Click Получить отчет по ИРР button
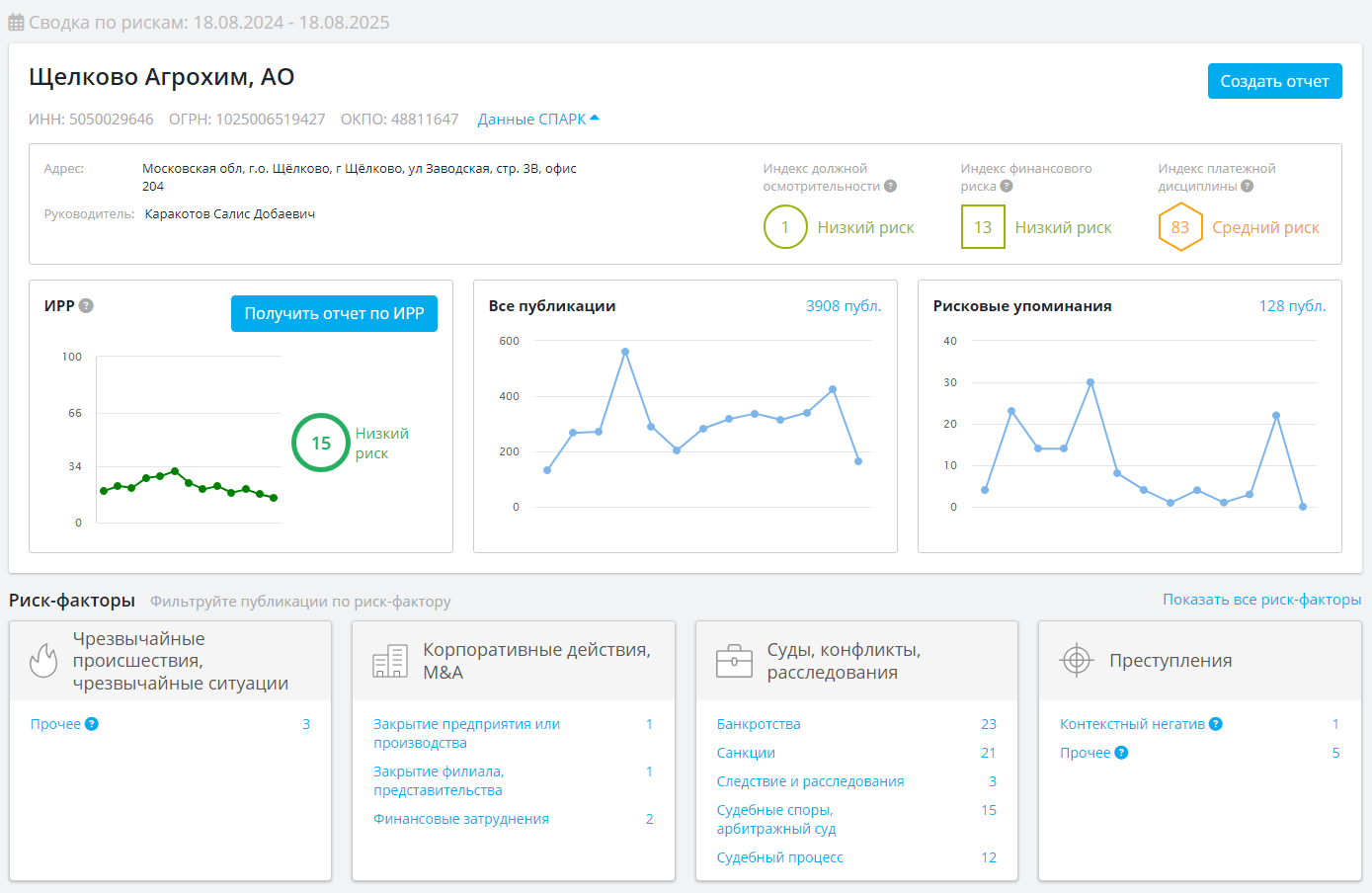This screenshot has height=893, width=1372. 334,313
